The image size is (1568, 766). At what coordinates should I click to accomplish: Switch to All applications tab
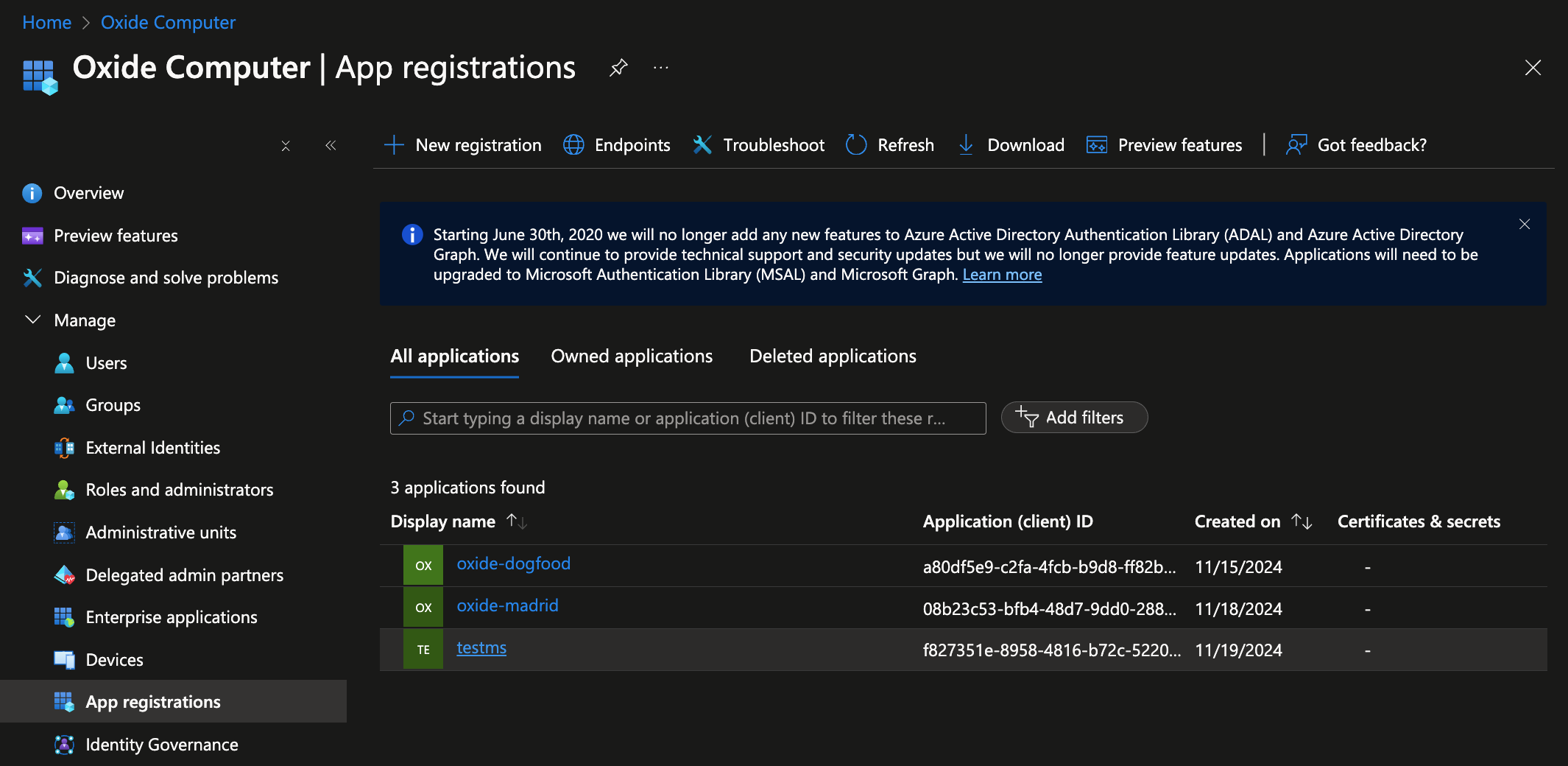coord(454,356)
